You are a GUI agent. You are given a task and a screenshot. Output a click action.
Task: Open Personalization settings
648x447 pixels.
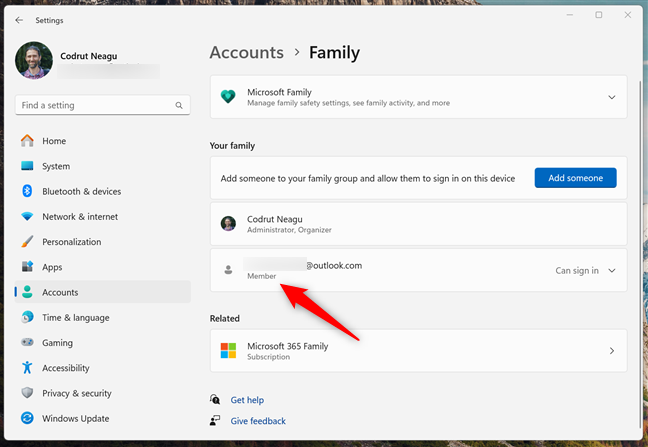[x=102, y=242]
